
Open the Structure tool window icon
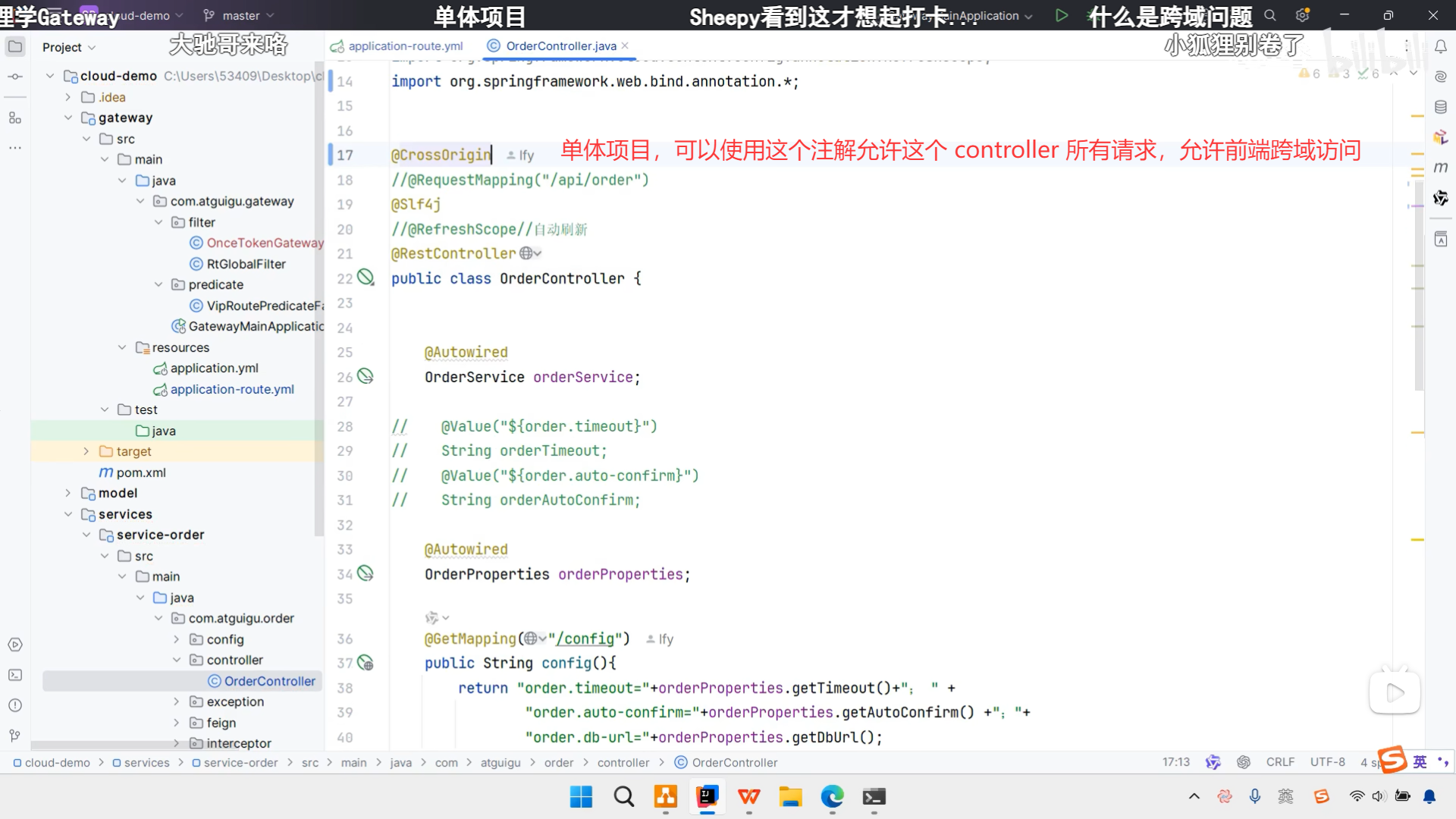[x=15, y=118]
